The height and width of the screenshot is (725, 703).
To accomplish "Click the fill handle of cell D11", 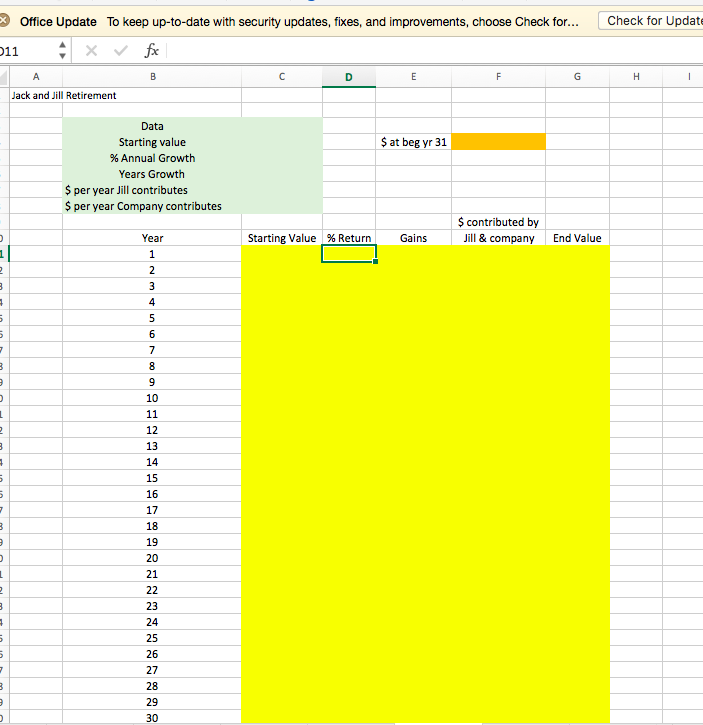I will click(x=375, y=261).
